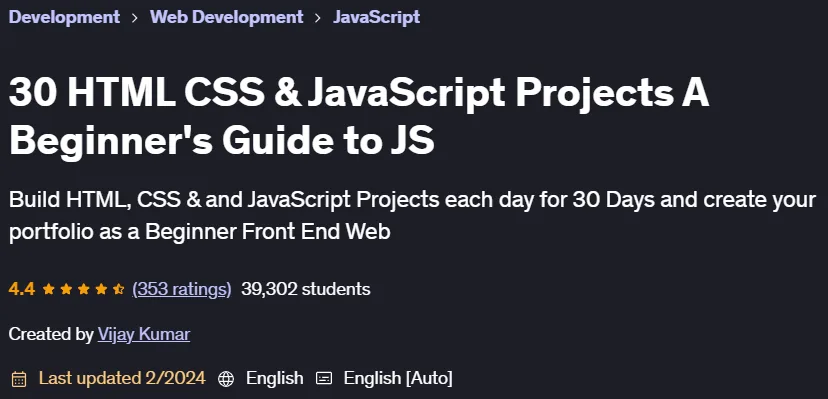Screen dimensions: 828x399
Task: Click chevron before JavaScript breadcrumb
Action: coord(318,18)
